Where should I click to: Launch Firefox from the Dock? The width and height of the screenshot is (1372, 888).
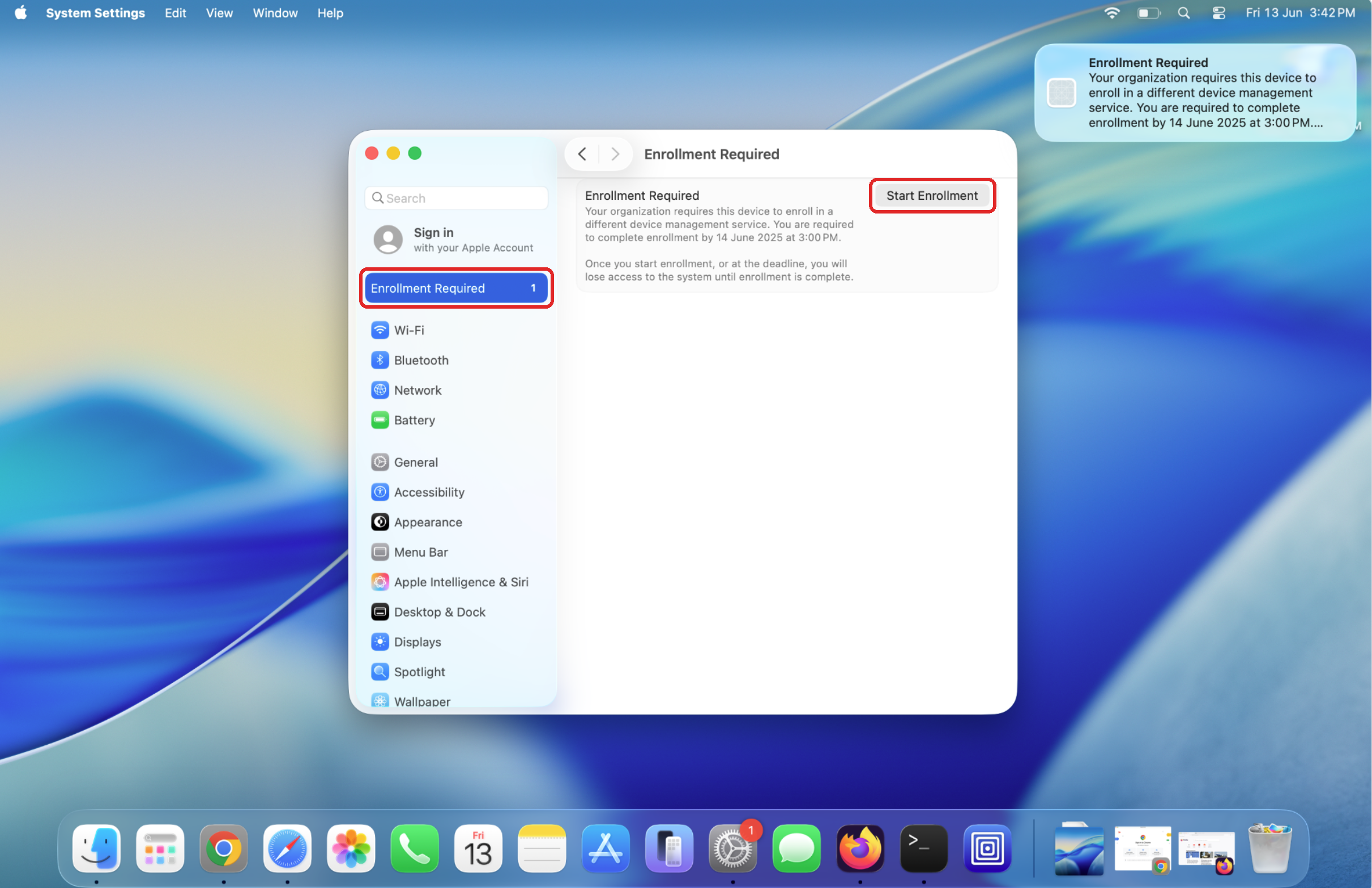[x=860, y=848]
